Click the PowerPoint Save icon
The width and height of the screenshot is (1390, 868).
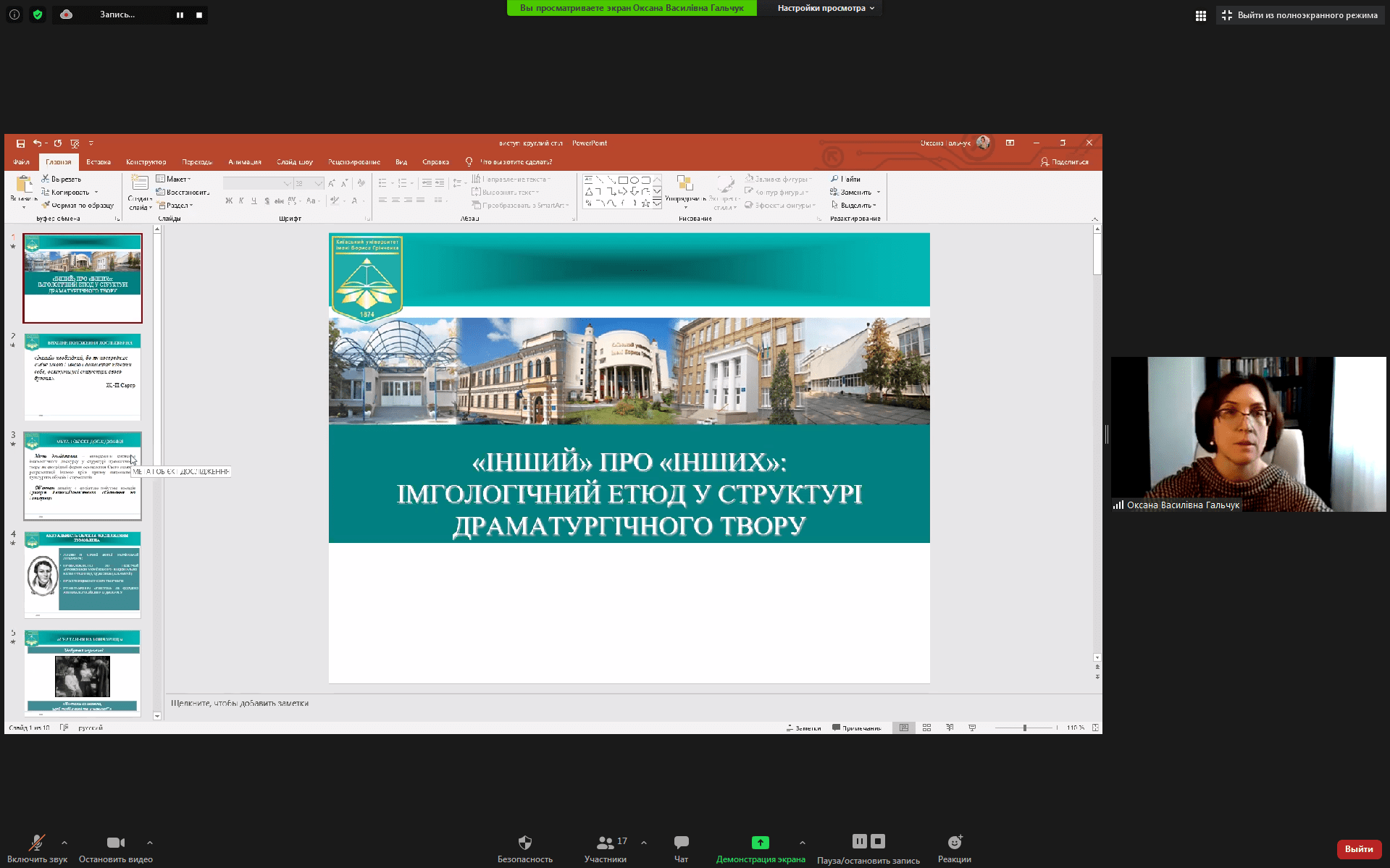(x=20, y=143)
